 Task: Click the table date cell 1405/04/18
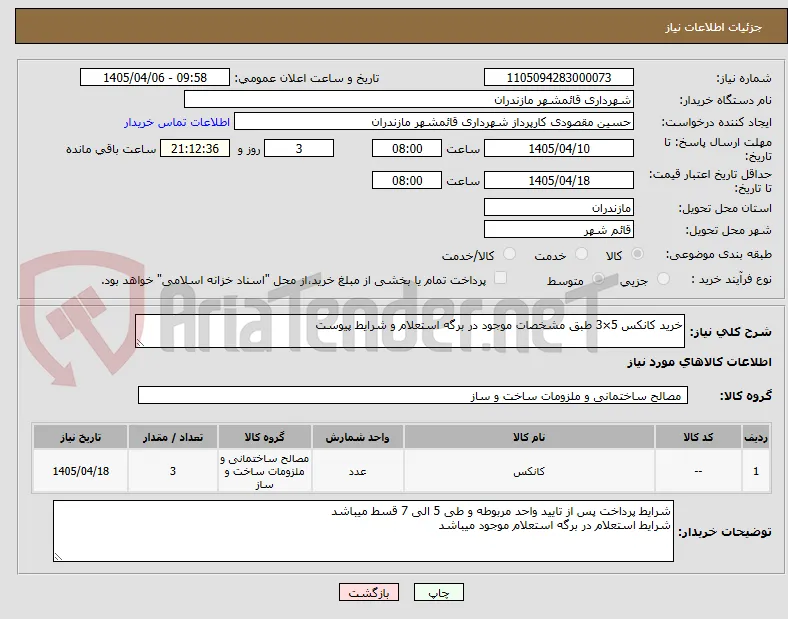tap(80, 471)
